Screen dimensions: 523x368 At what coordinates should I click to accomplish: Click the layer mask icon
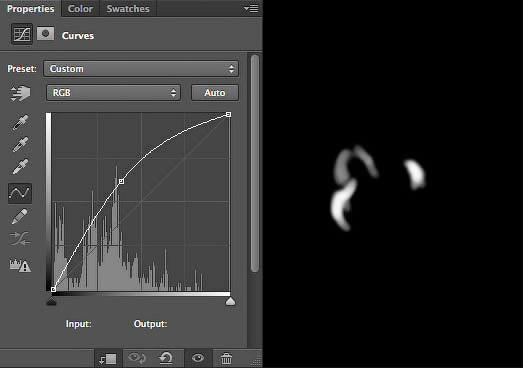45,34
